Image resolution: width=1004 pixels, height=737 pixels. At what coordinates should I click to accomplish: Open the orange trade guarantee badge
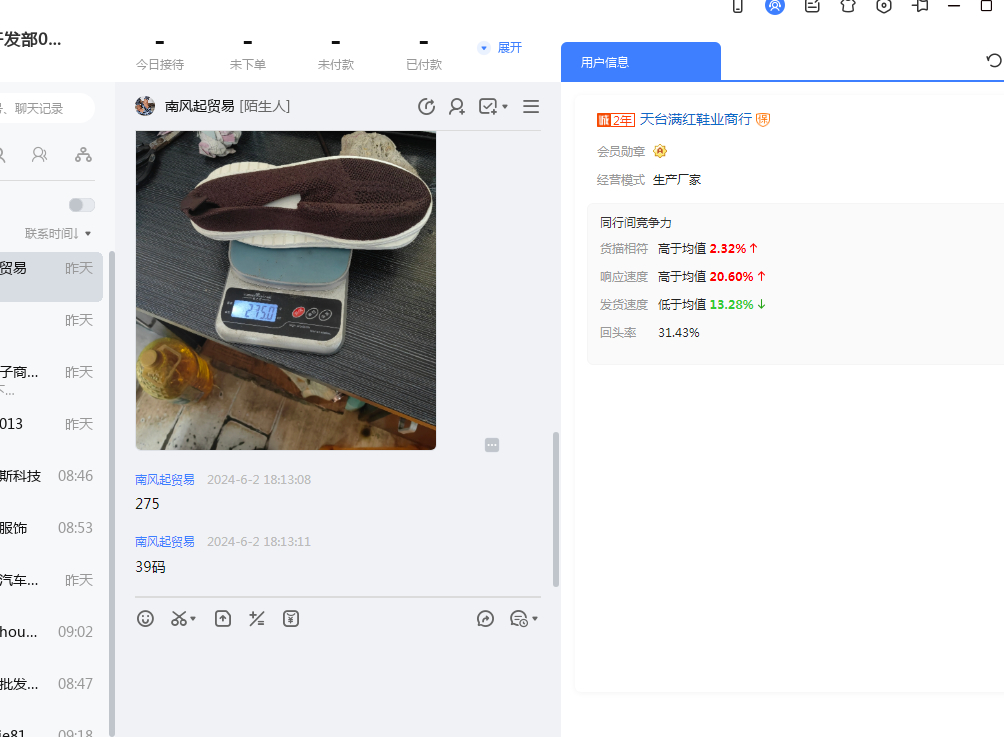coord(763,120)
